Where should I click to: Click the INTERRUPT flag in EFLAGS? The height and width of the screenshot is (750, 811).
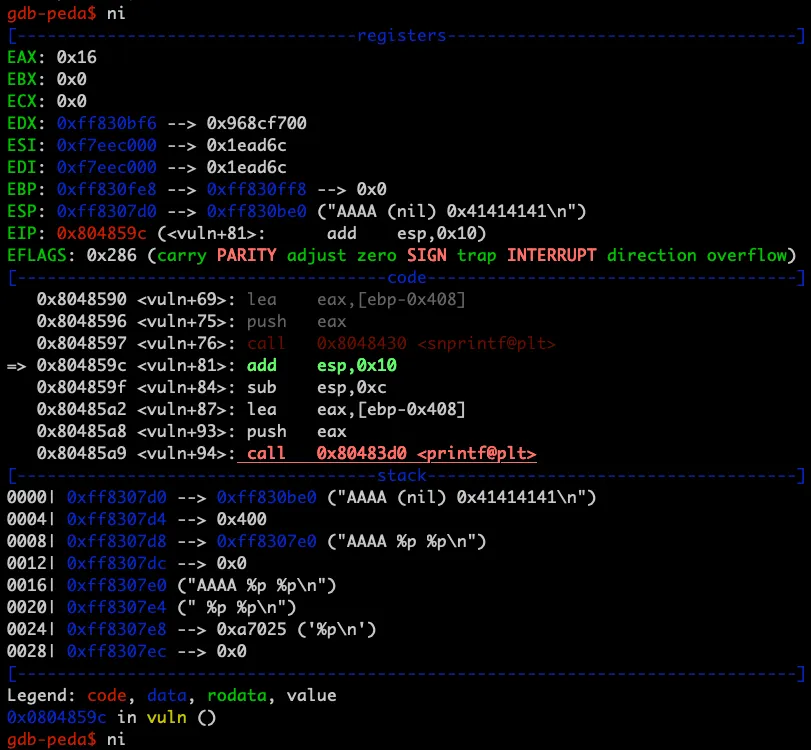[x=551, y=256]
